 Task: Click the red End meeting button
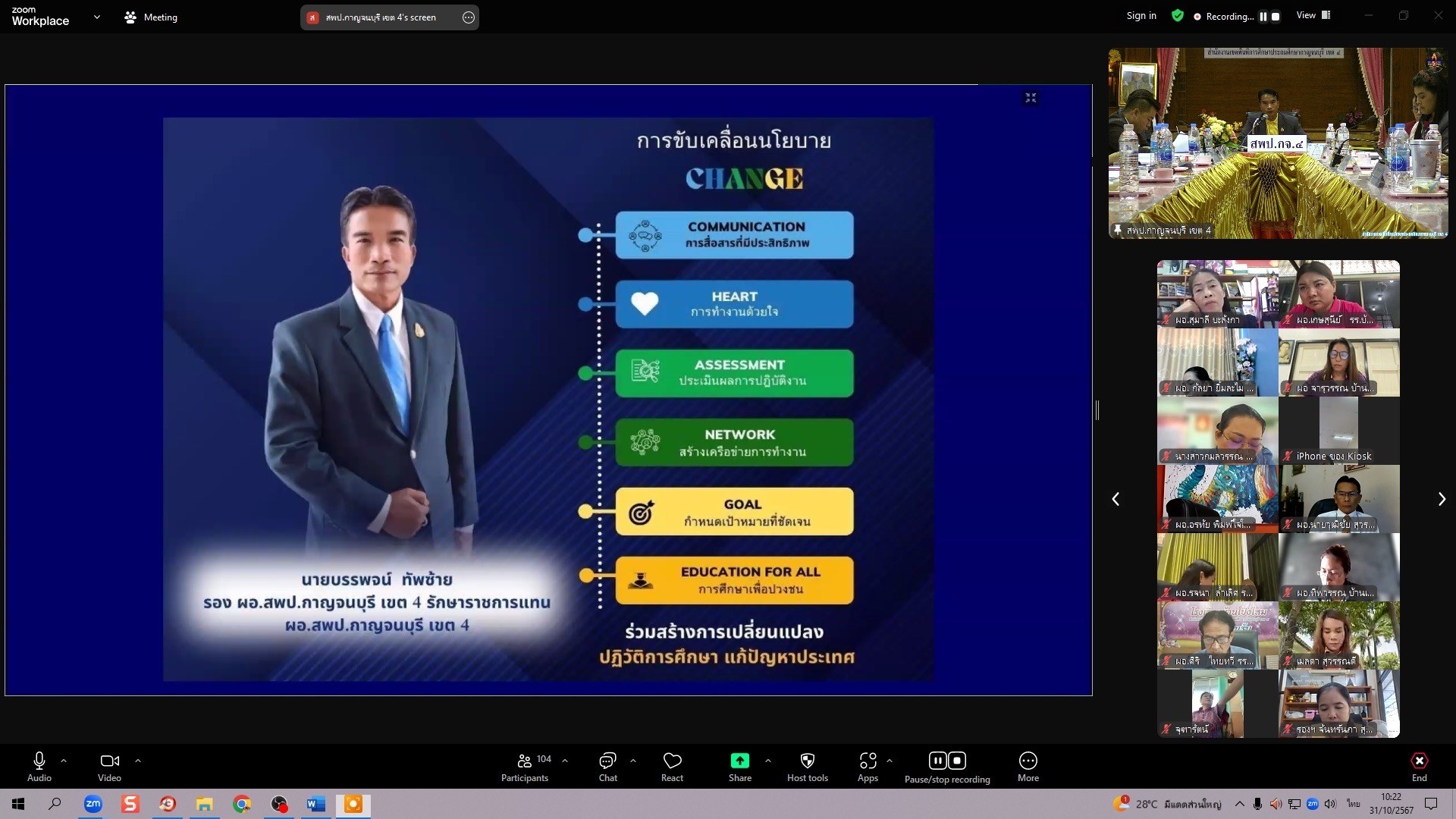1420,767
